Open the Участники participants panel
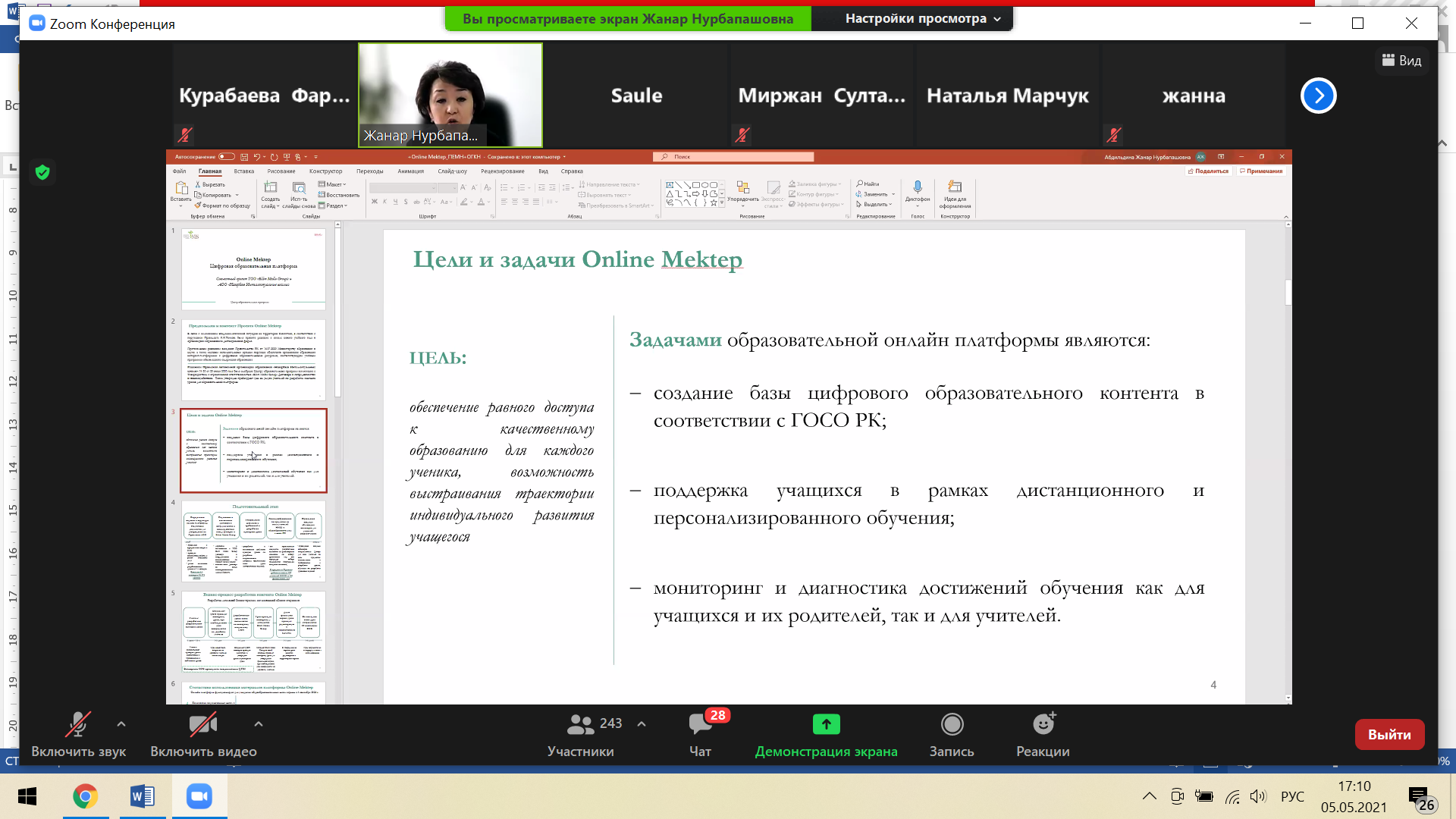1456x819 pixels. pos(581,735)
